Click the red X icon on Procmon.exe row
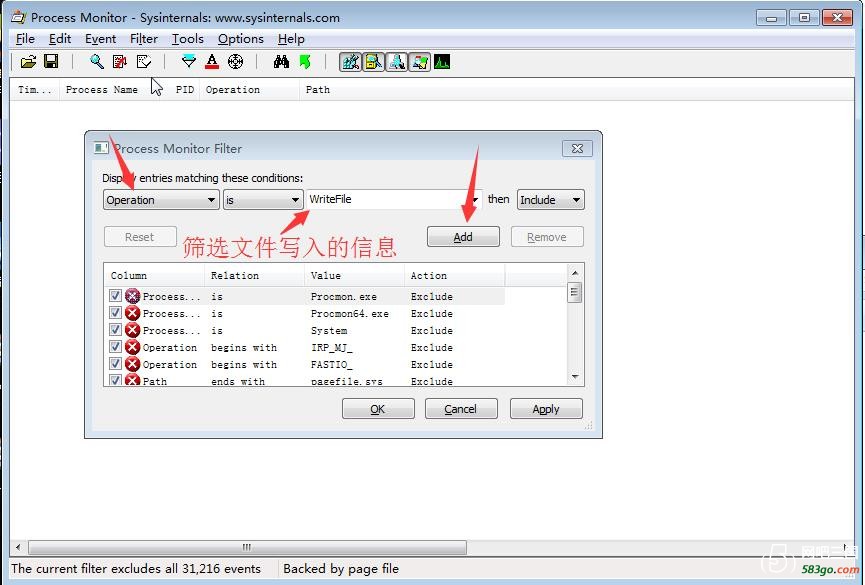This screenshot has width=865, height=585. (132, 296)
